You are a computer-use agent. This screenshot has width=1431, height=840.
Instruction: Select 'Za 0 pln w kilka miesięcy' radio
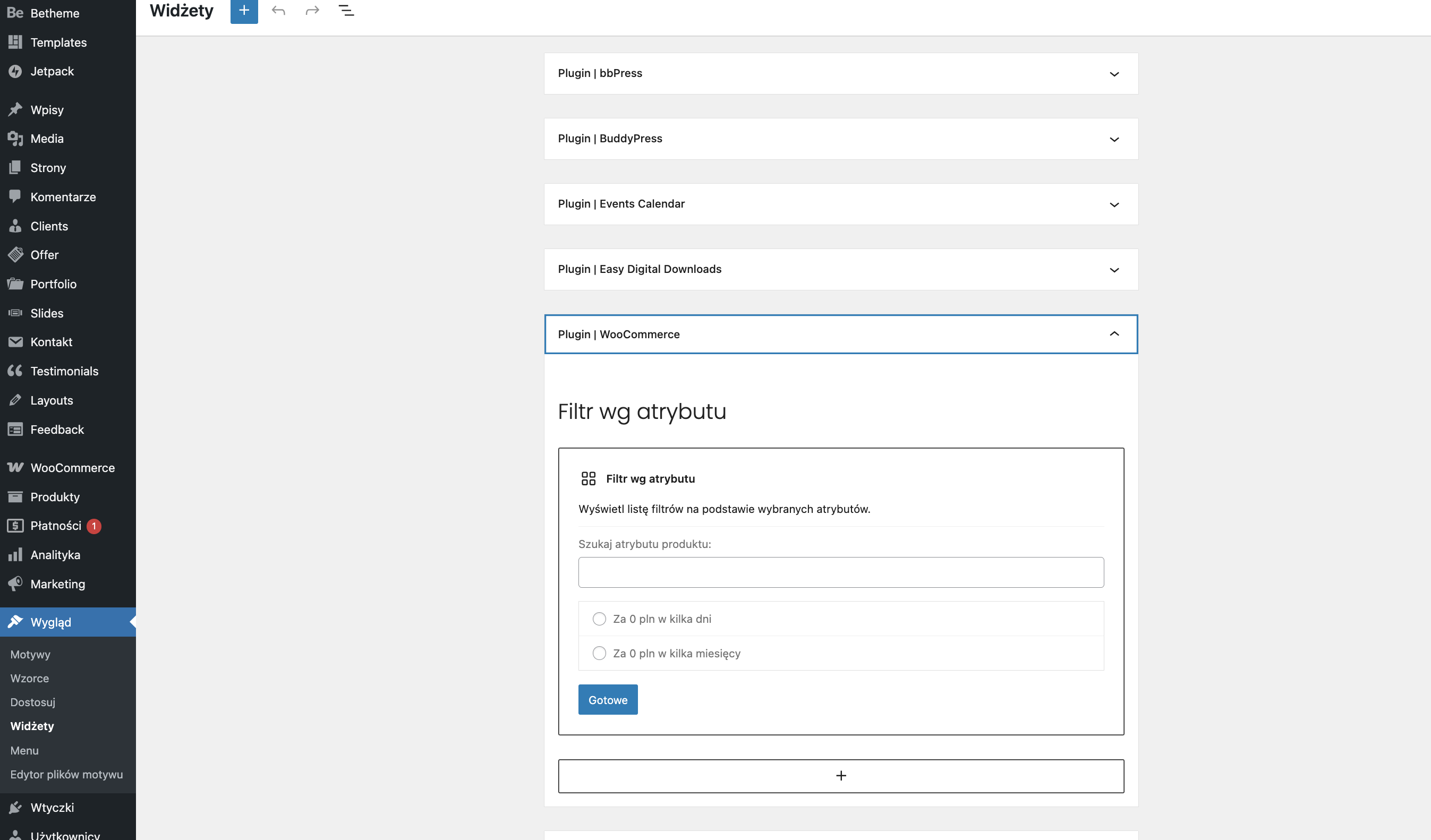(599, 653)
